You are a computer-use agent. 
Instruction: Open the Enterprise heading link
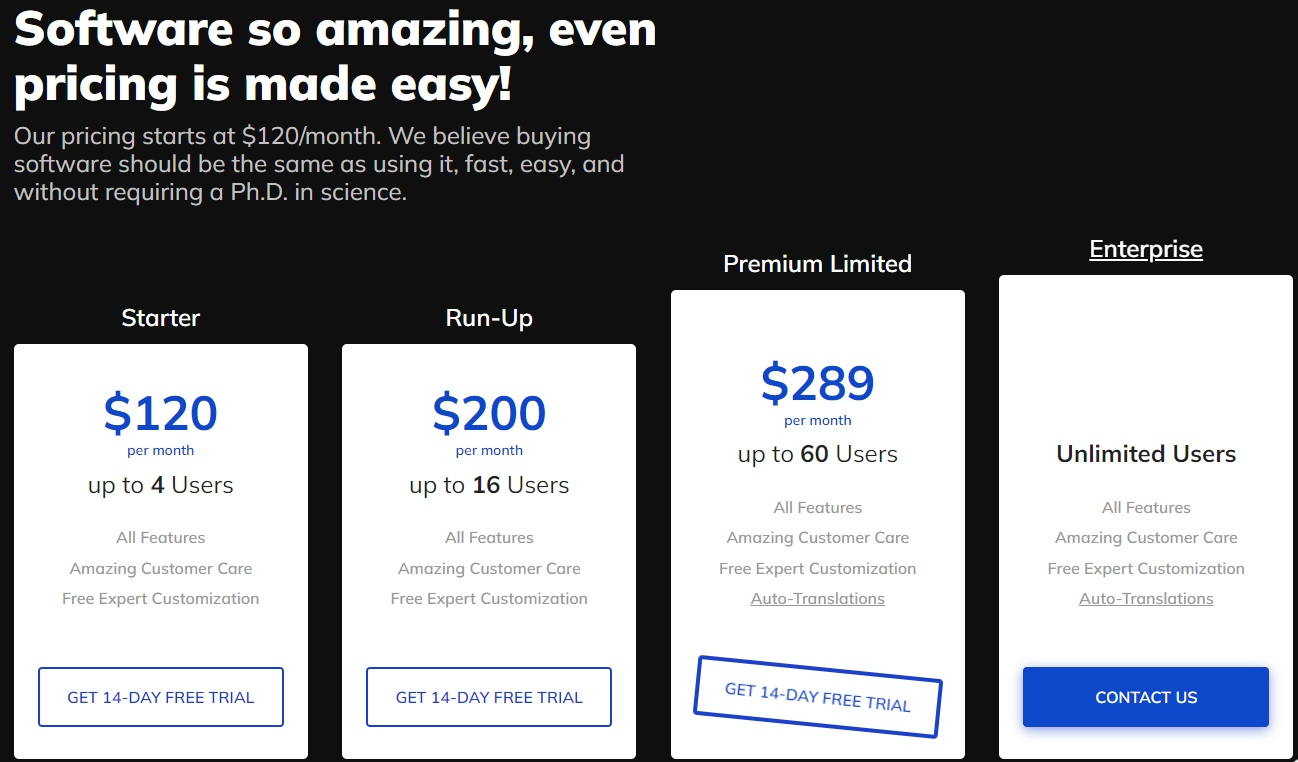(1146, 249)
